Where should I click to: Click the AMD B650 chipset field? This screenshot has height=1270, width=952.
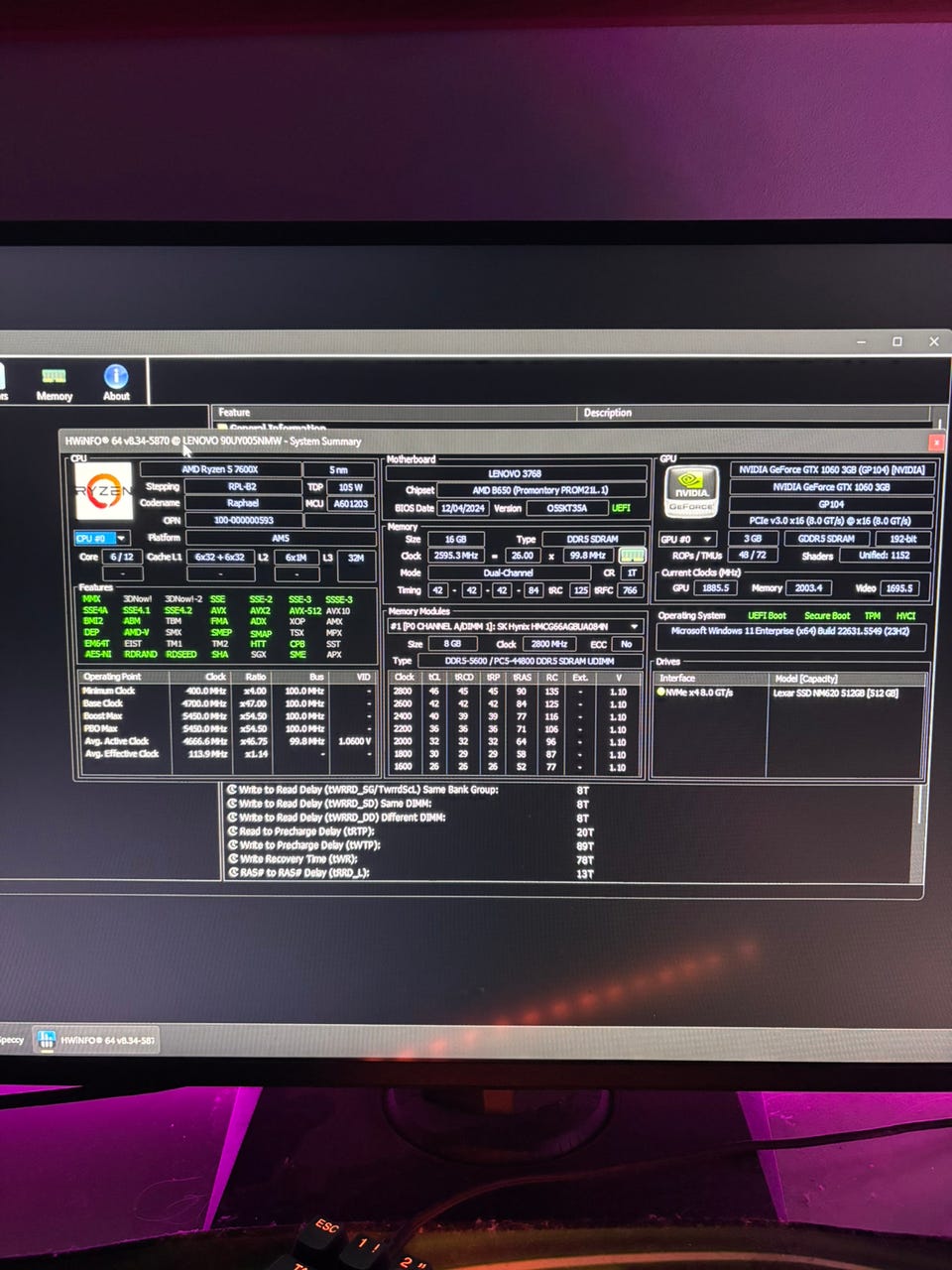[540, 490]
